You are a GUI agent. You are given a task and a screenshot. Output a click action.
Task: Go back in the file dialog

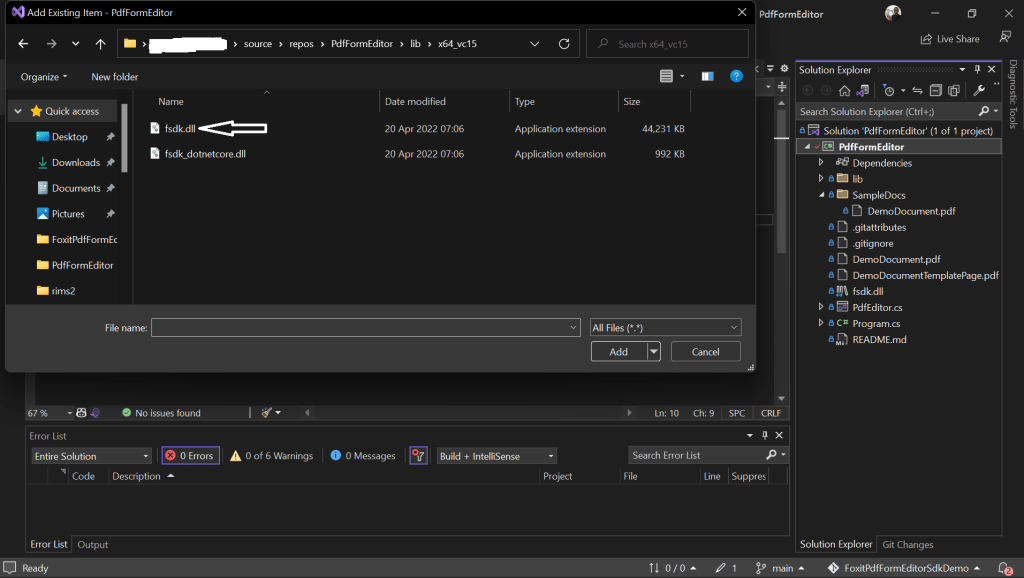click(24, 44)
